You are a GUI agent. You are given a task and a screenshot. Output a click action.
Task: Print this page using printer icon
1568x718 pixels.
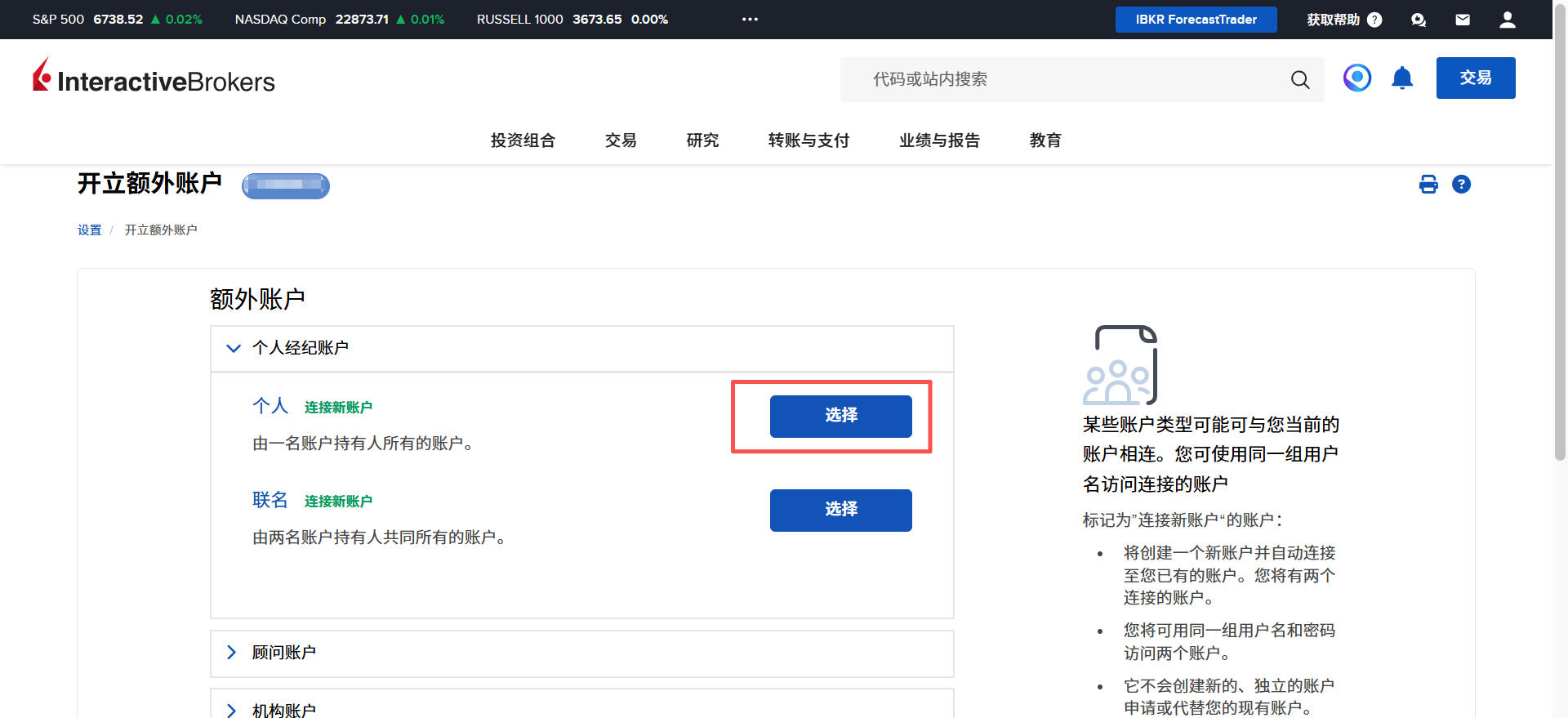[x=1428, y=185]
